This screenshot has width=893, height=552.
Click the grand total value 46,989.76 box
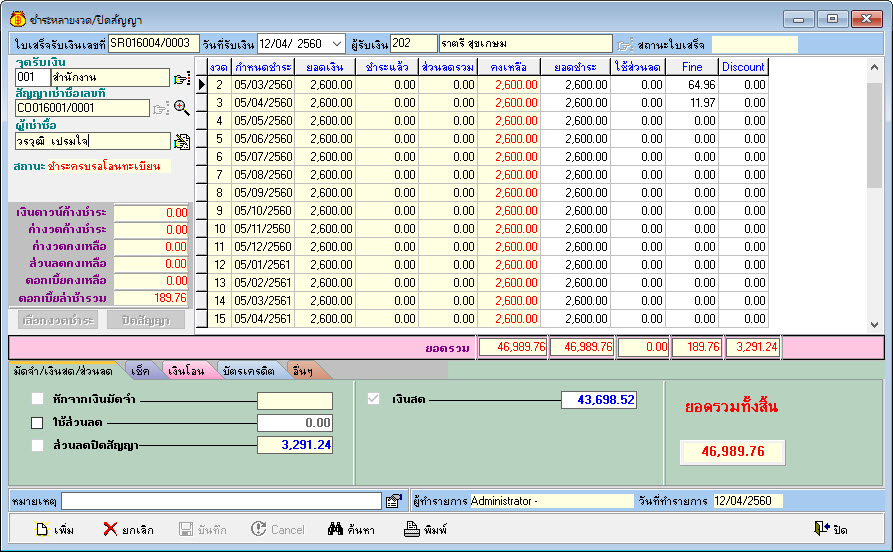(x=732, y=452)
